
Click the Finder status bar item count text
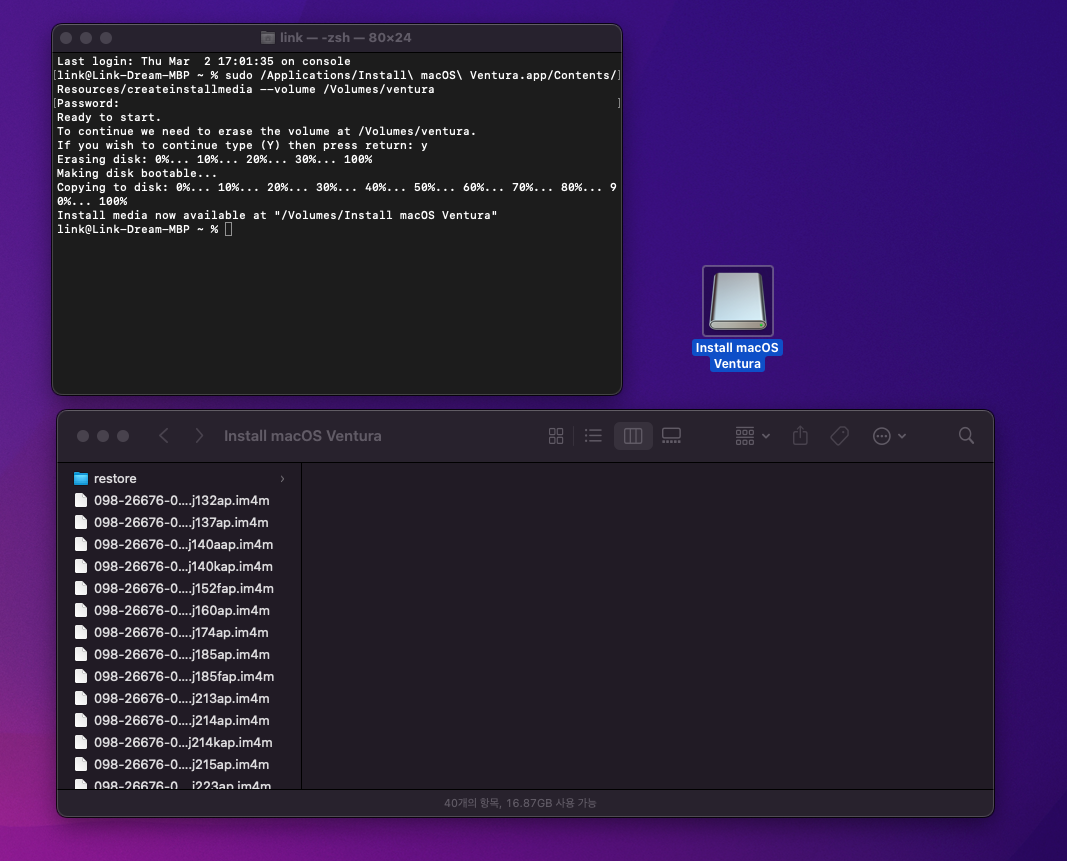point(520,803)
